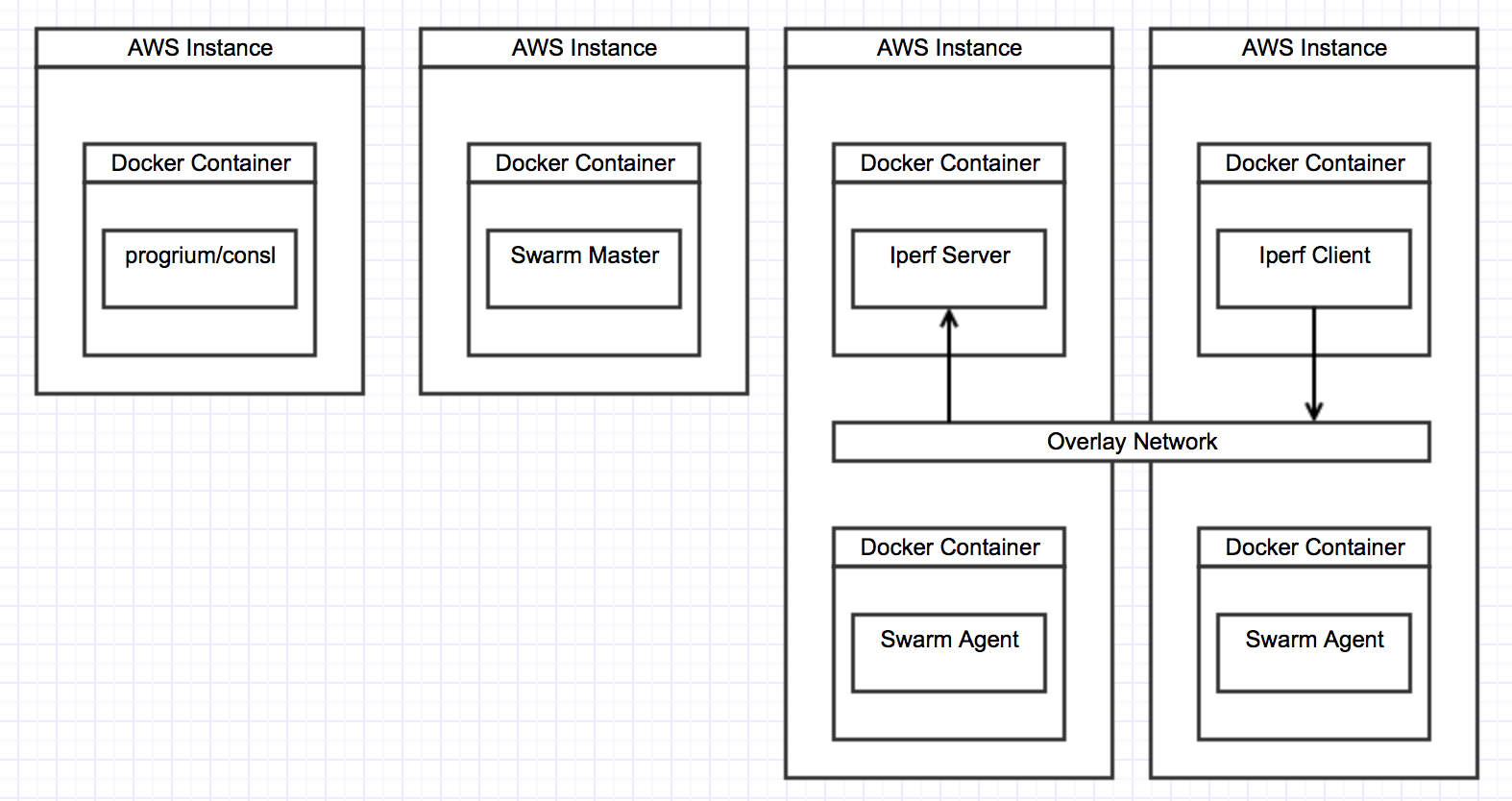
Task: Click Docker Container header above Iperf Server
Action: click(x=949, y=163)
